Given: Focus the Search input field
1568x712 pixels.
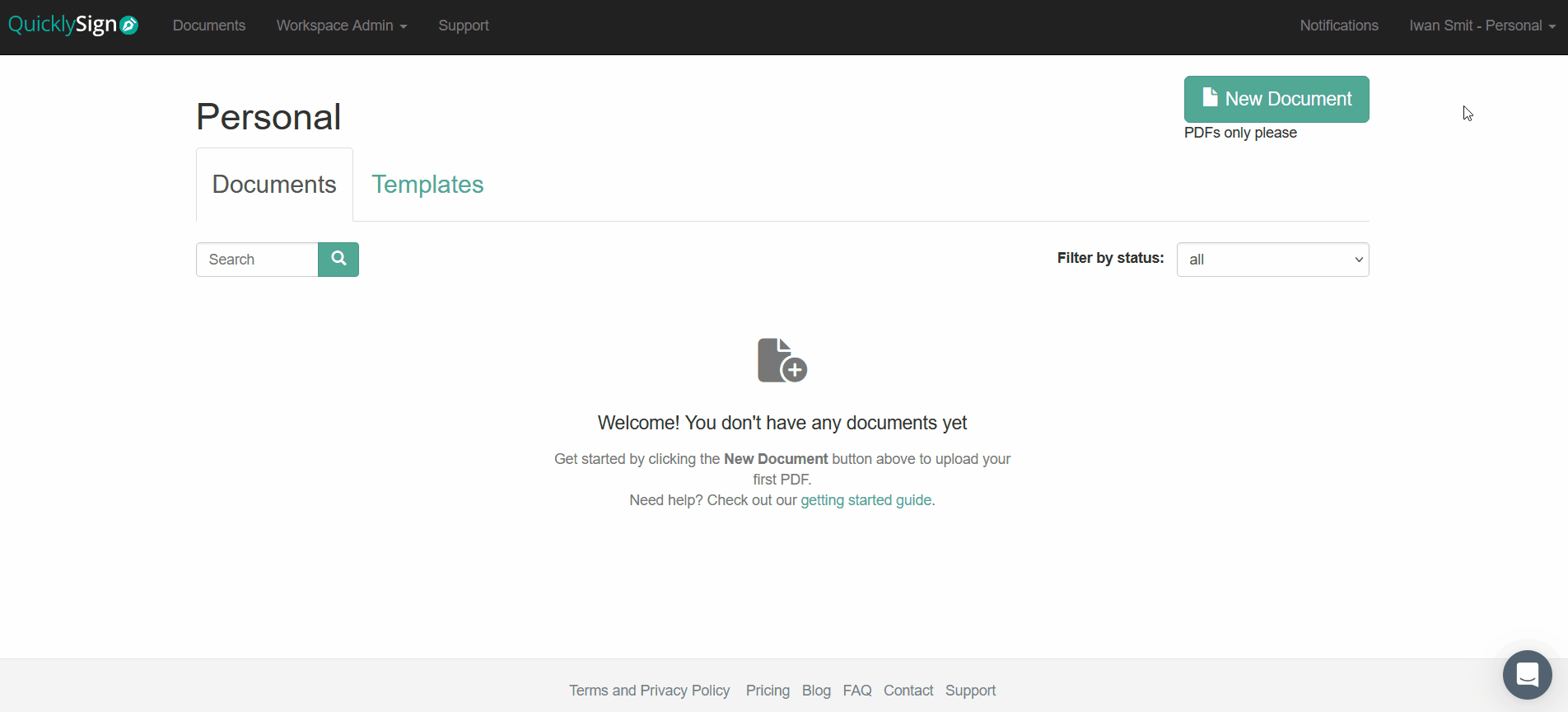Looking at the screenshot, I should pyautogui.click(x=257, y=260).
